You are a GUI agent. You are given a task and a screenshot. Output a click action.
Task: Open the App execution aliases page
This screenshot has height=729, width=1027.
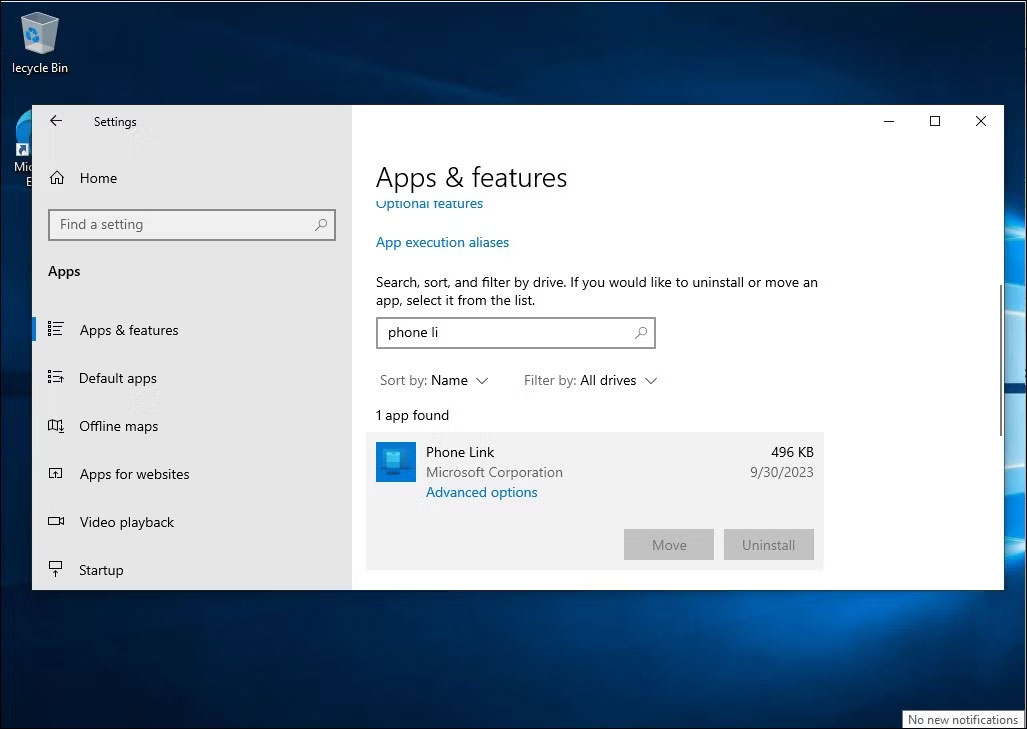(x=442, y=242)
